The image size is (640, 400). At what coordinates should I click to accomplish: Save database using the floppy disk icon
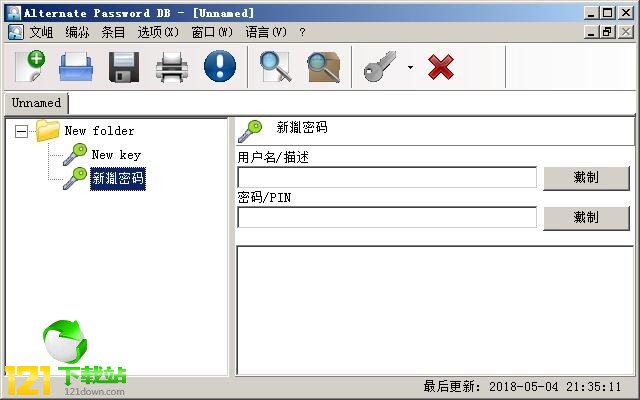click(124, 67)
